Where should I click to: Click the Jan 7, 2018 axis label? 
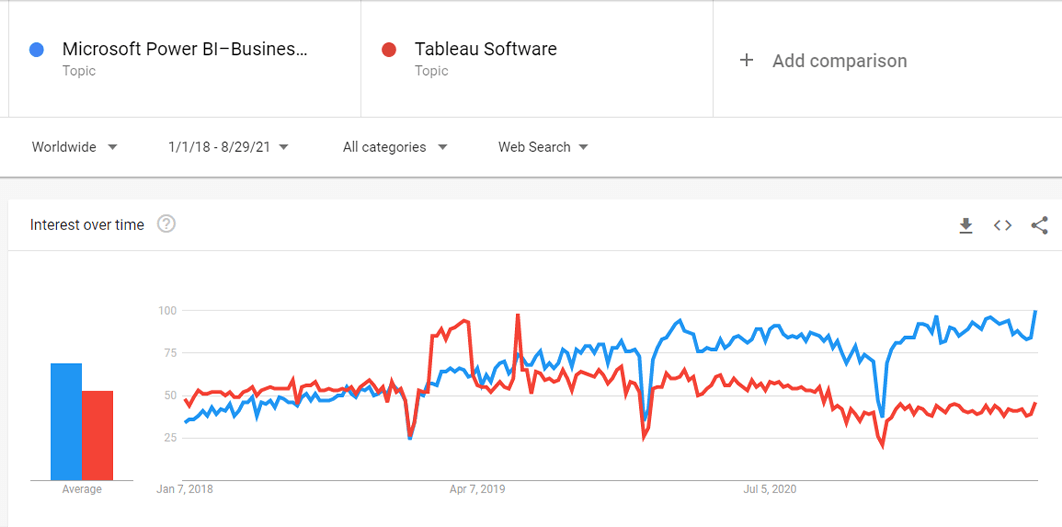point(185,489)
